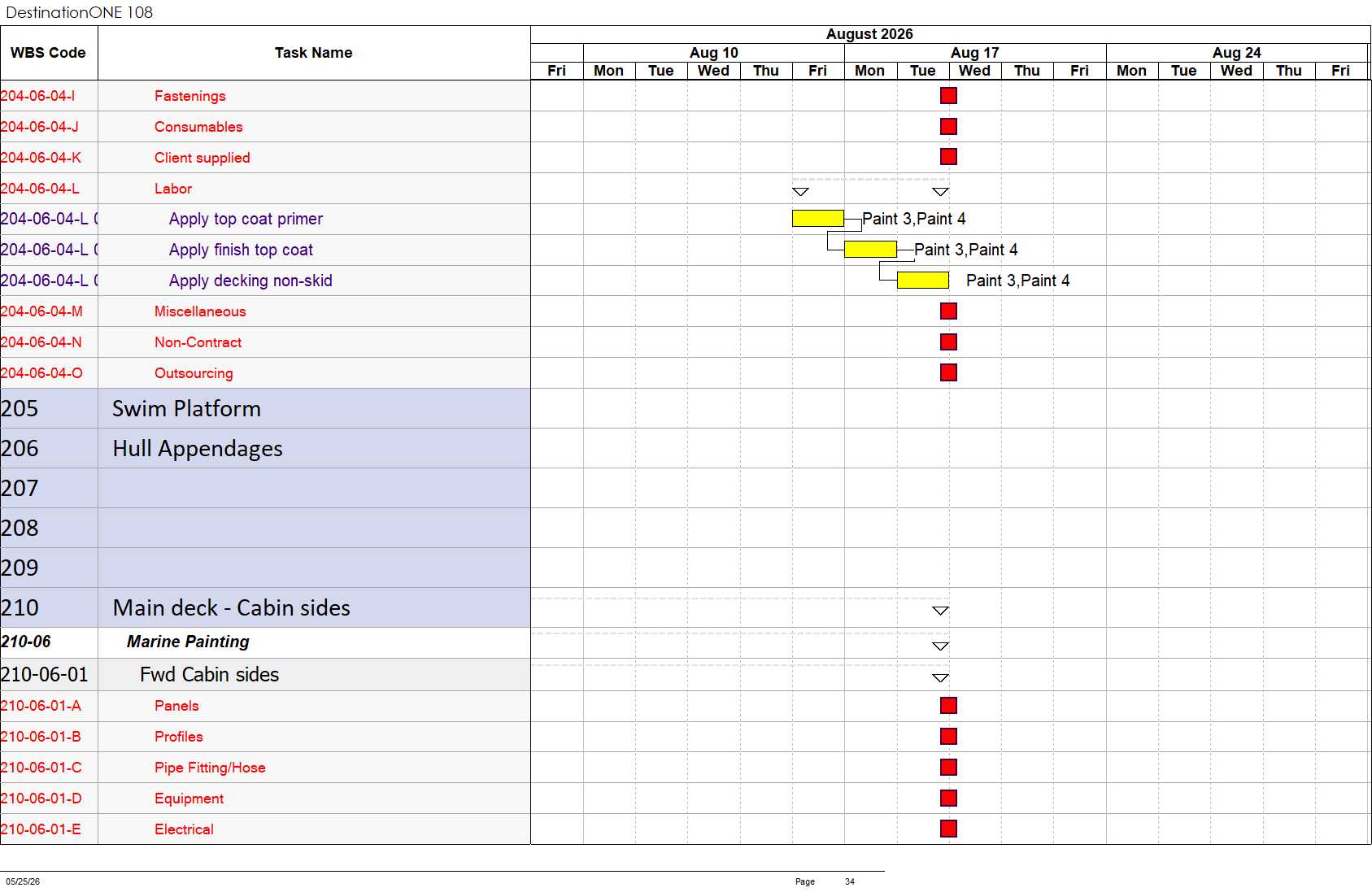
Task: Select the Swim Platform task row
Action: [x=265, y=408]
